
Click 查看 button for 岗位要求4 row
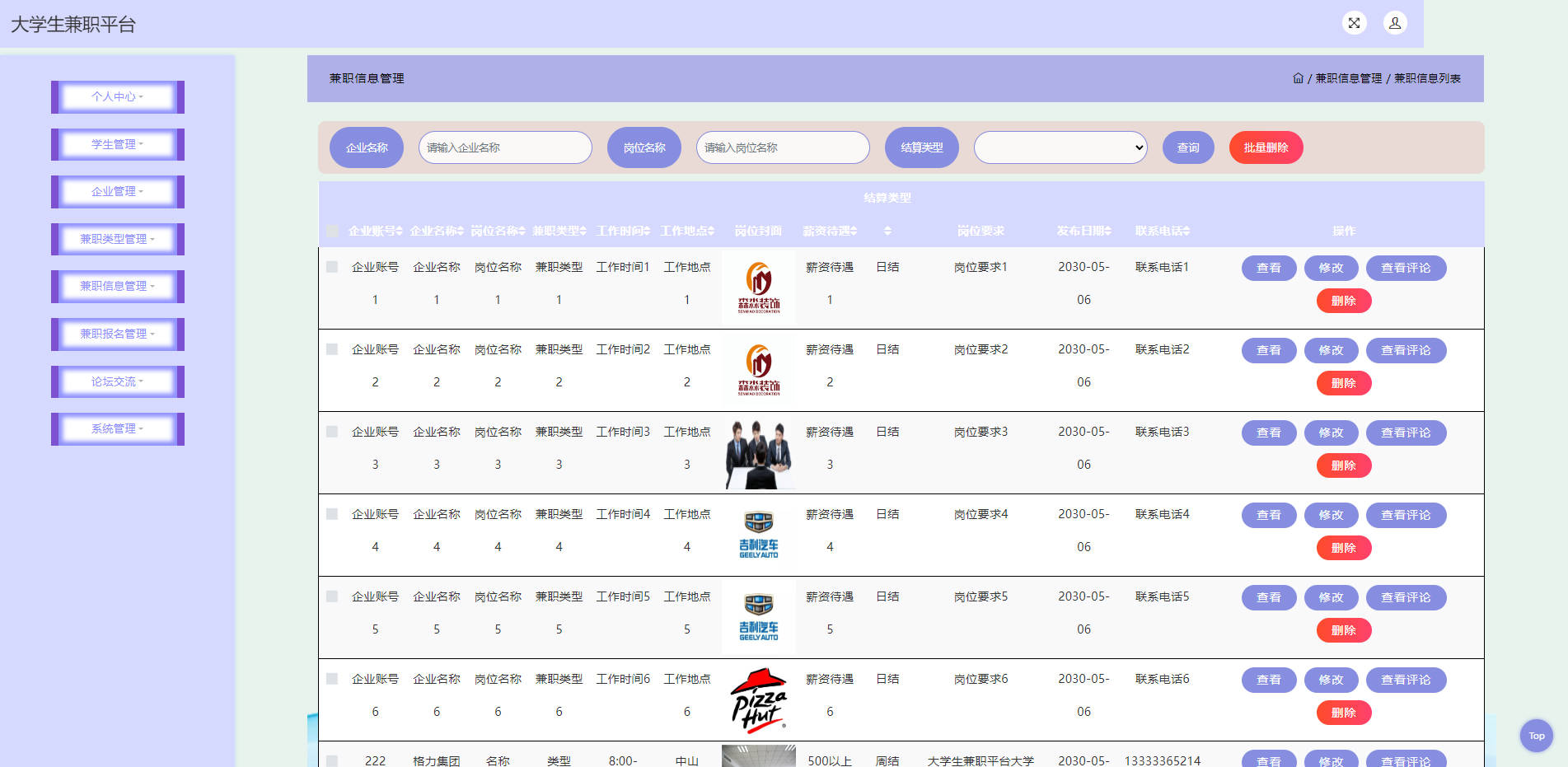[1269, 515]
